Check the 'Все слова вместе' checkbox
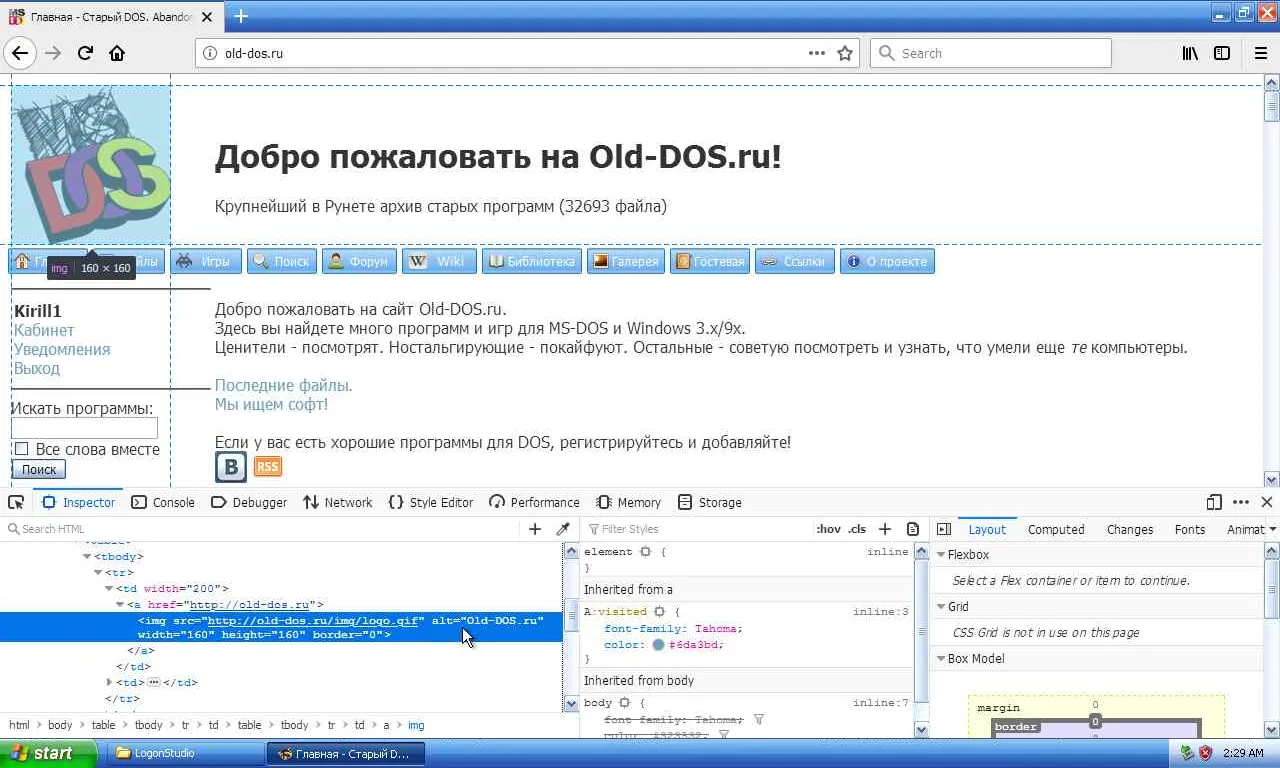This screenshot has height=768, width=1280. click(21, 449)
